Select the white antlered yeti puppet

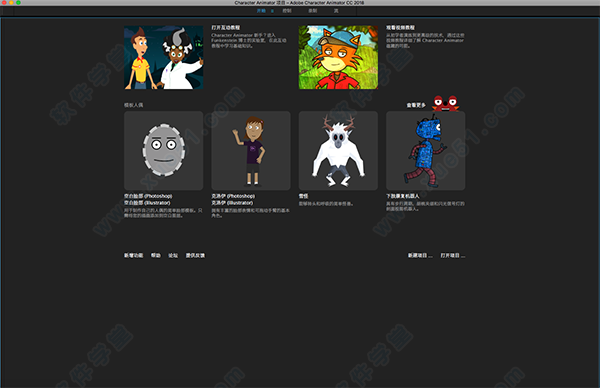point(338,150)
